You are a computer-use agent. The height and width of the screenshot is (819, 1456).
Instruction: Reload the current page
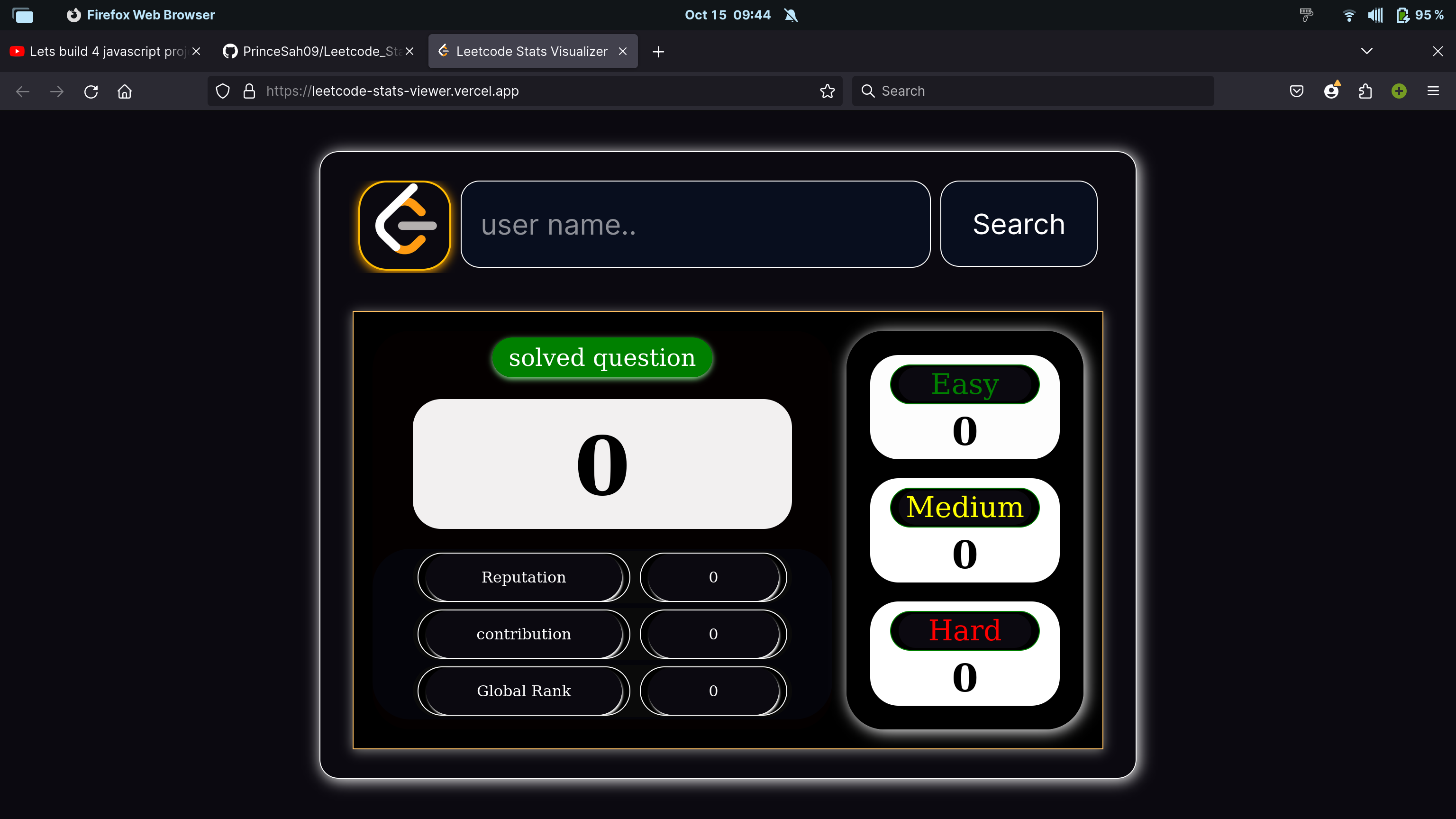pyautogui.click(x=91, y=91)
